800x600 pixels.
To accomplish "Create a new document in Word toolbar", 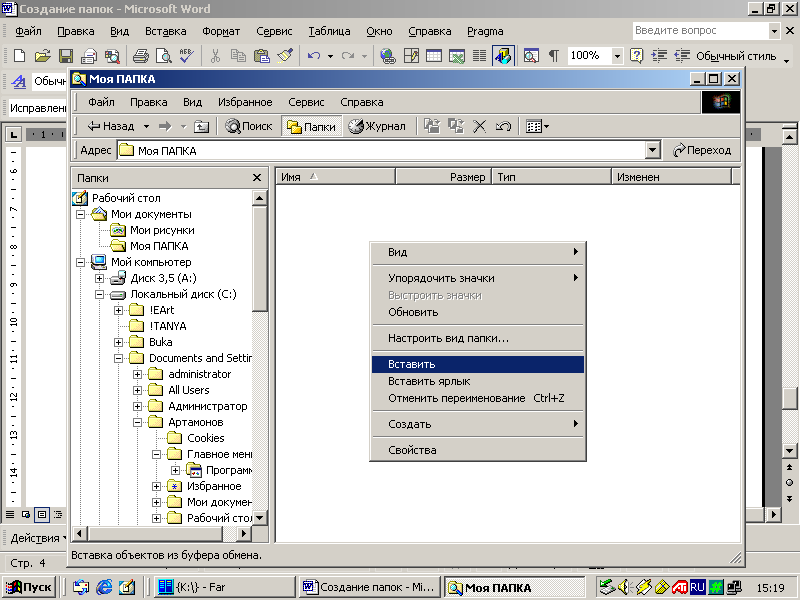I will 19,56.
